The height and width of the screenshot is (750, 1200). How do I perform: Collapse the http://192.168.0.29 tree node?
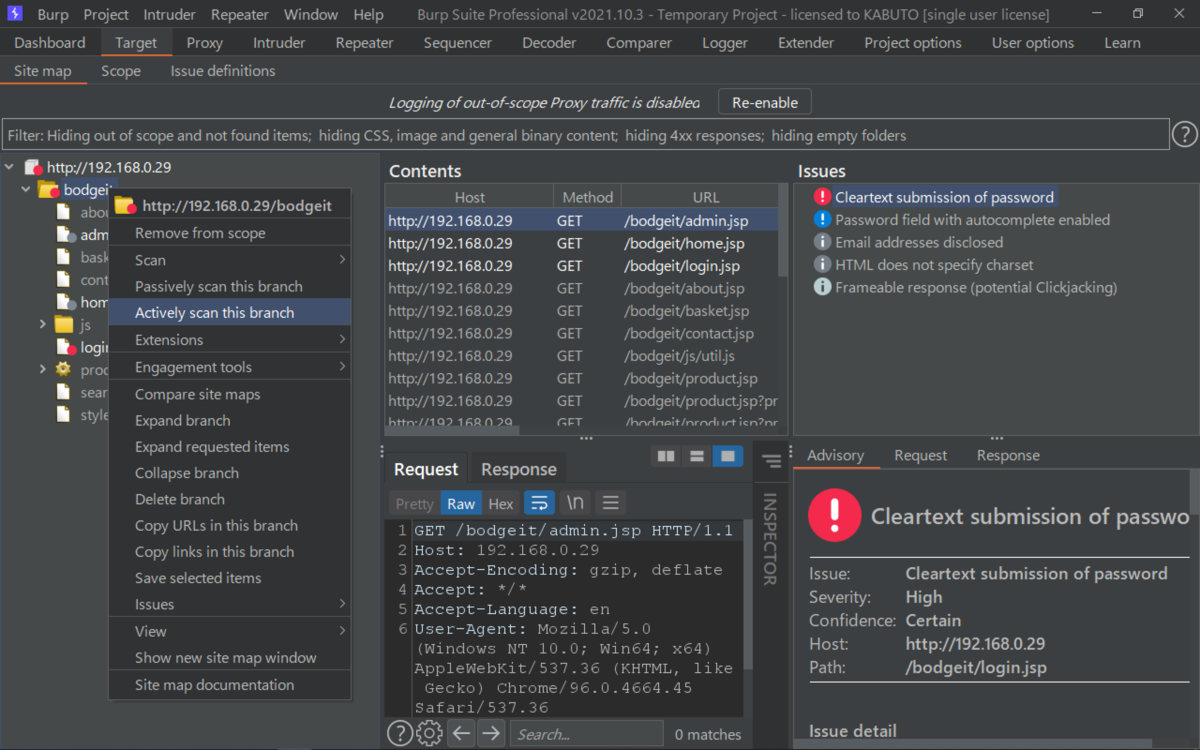[x=10, y=168]
